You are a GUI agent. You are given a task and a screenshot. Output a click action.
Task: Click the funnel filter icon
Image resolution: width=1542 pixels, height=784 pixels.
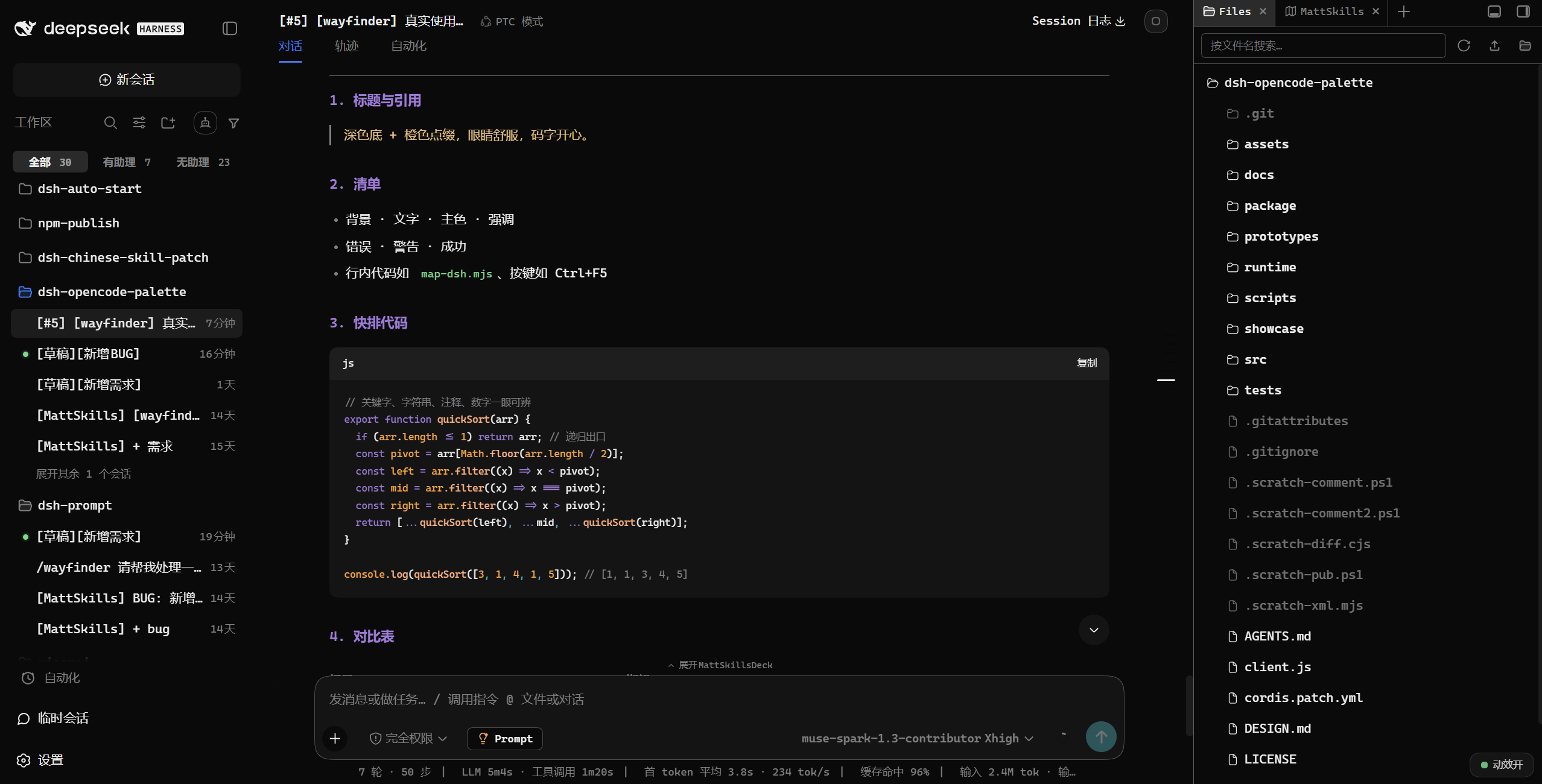pos(234,123)
